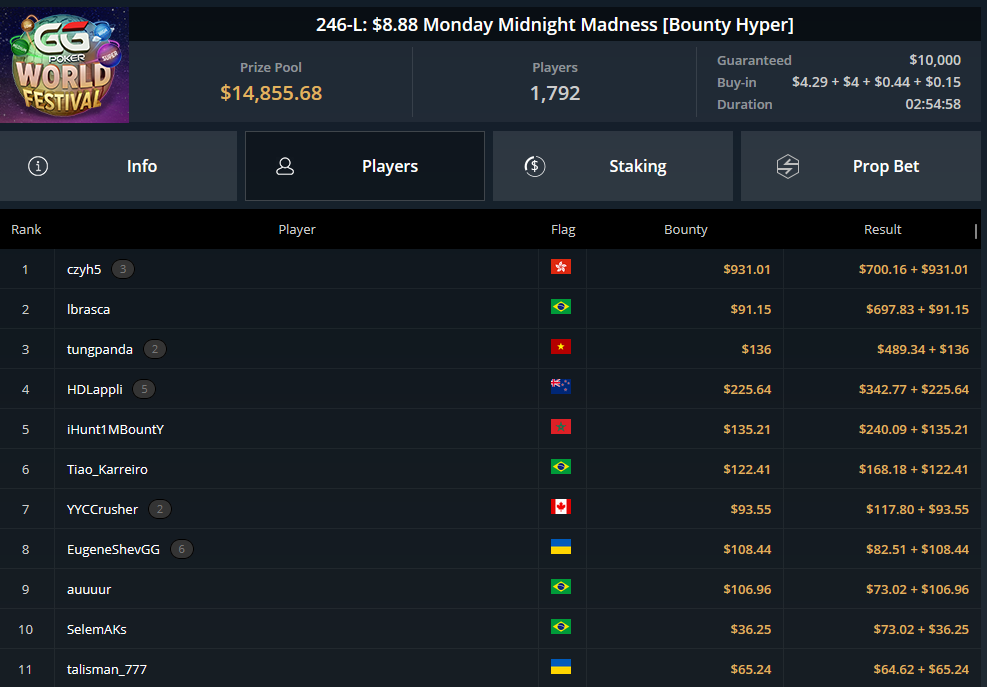The height and width of the screenshot is (687, 987).
Task: Click the $10,000 guaranteed value
Action: point(935,60)
